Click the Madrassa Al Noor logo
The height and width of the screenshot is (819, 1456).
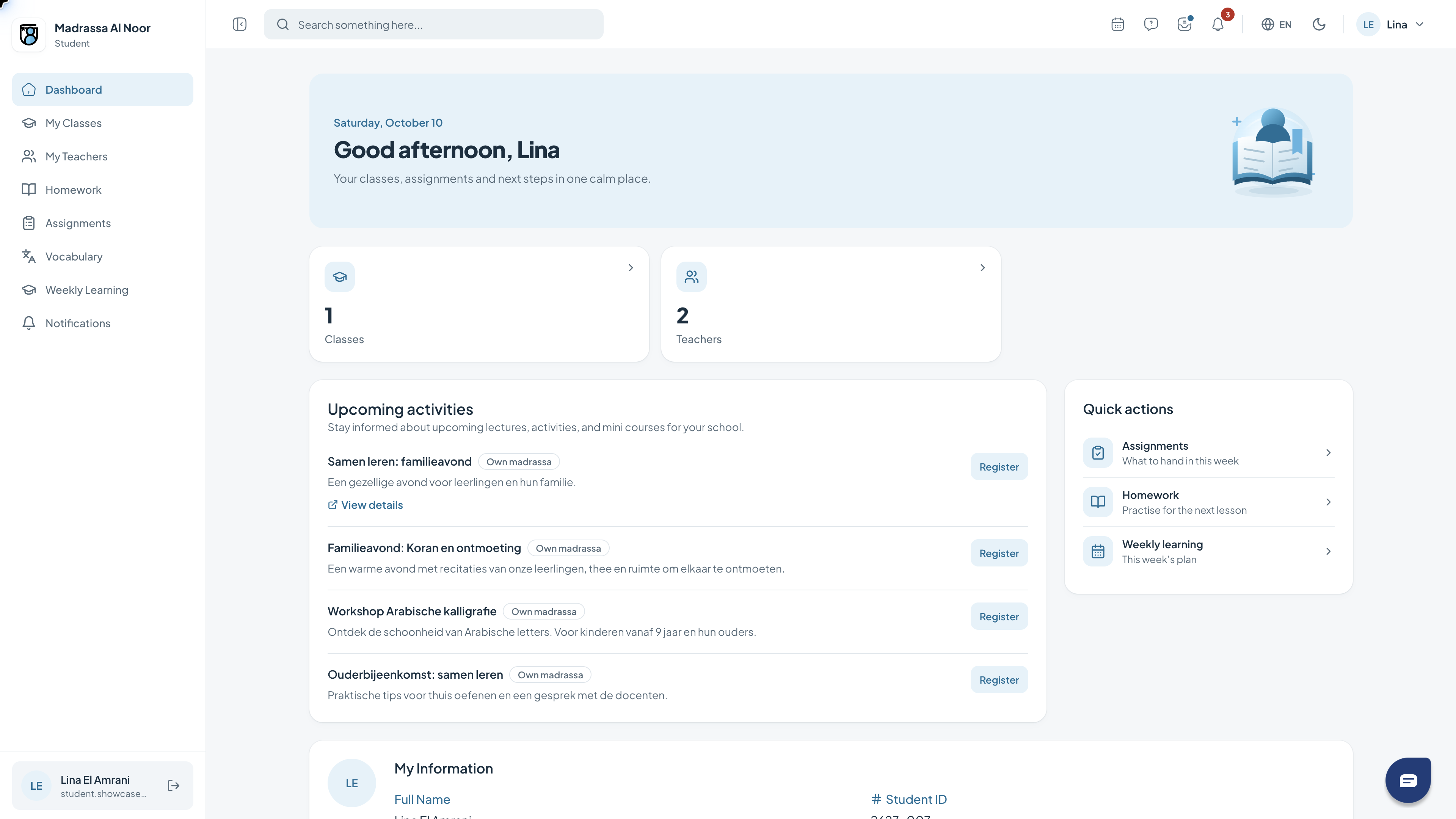pos(29,35)
